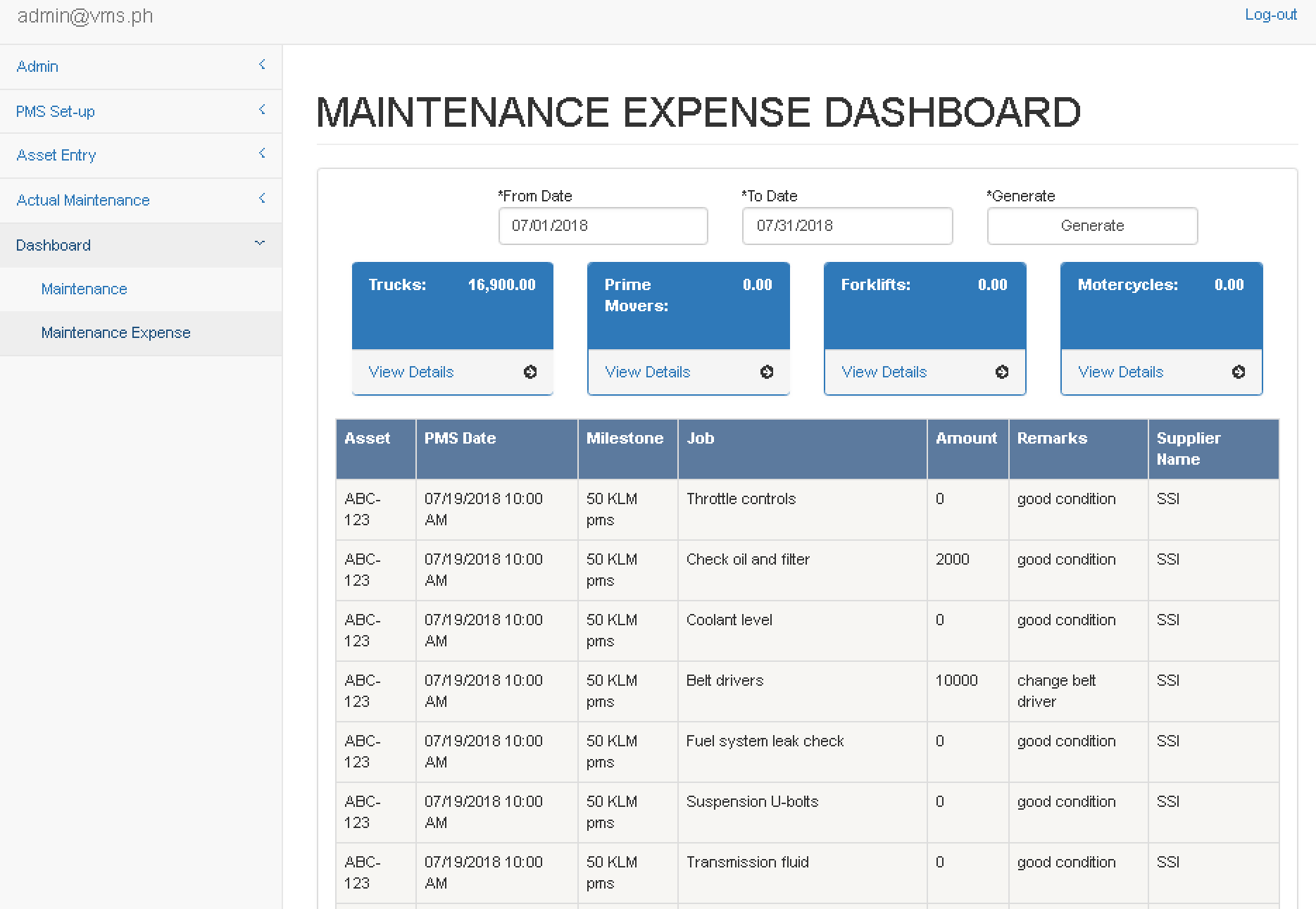Click admin@vms.ph account label
This screenshot has height=909, width=1316.
pos(85,15)
